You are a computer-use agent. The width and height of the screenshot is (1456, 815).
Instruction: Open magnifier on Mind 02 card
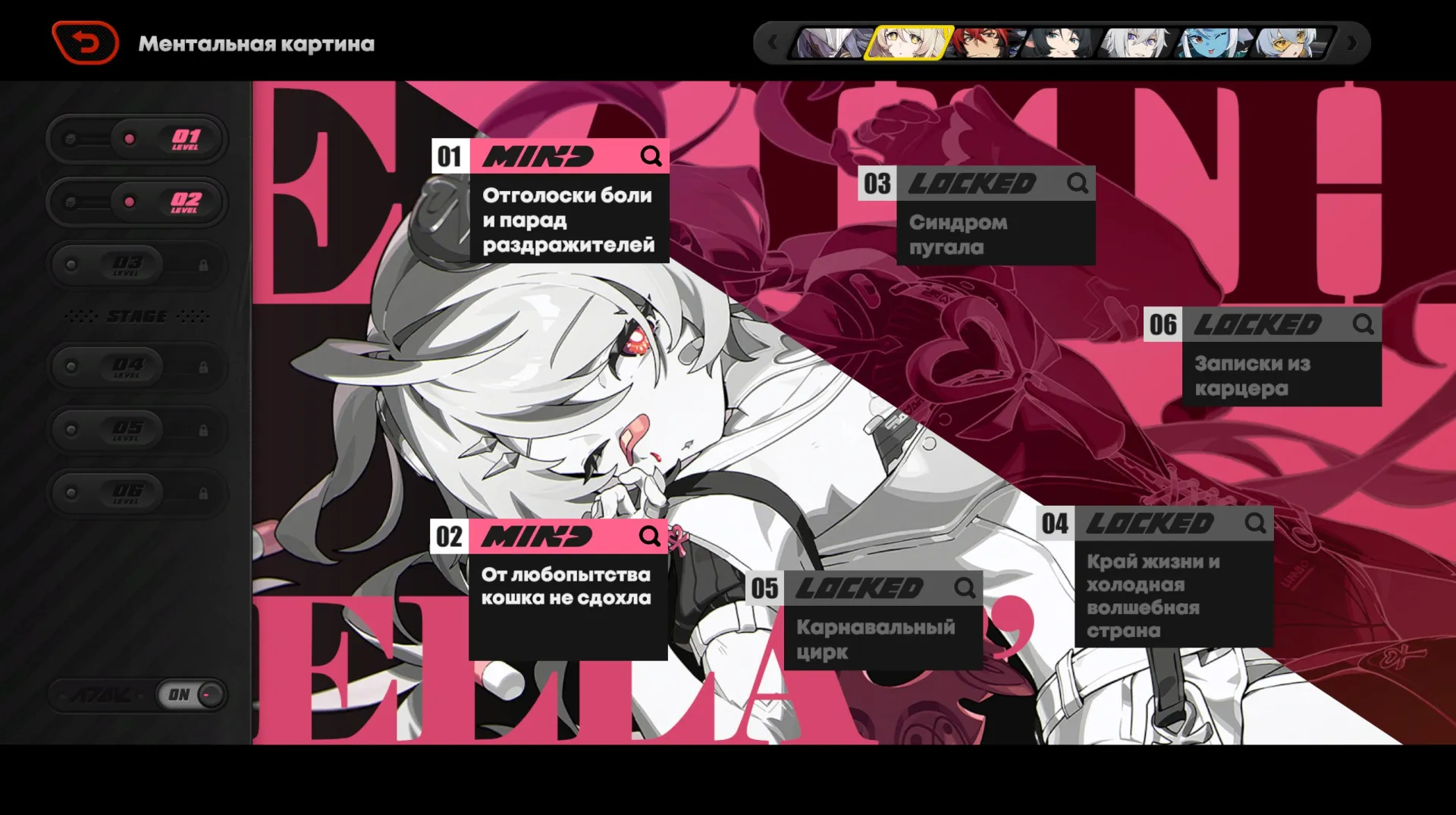(x=649, y=536)
